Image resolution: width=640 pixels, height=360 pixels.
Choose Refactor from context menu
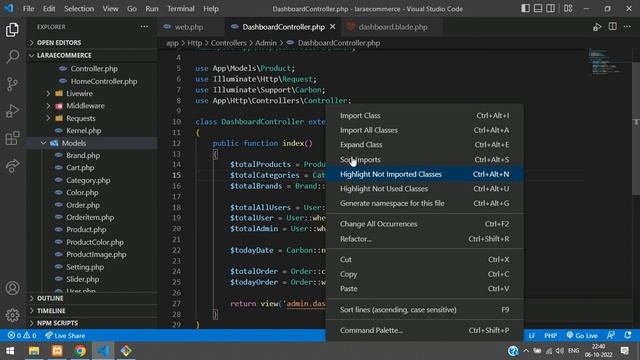[424, 239]
